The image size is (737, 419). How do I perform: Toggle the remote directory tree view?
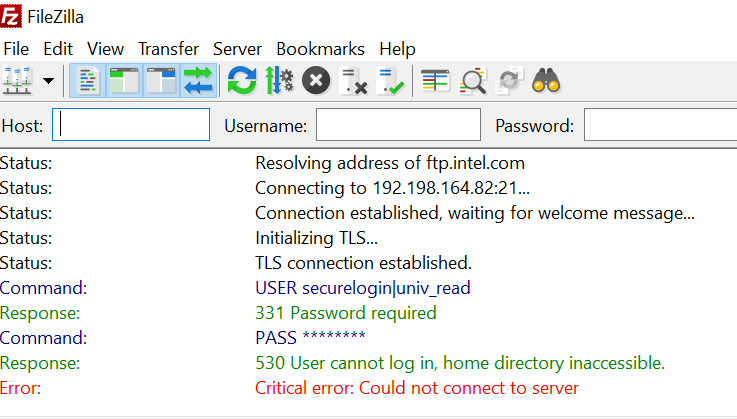(160, 80)
